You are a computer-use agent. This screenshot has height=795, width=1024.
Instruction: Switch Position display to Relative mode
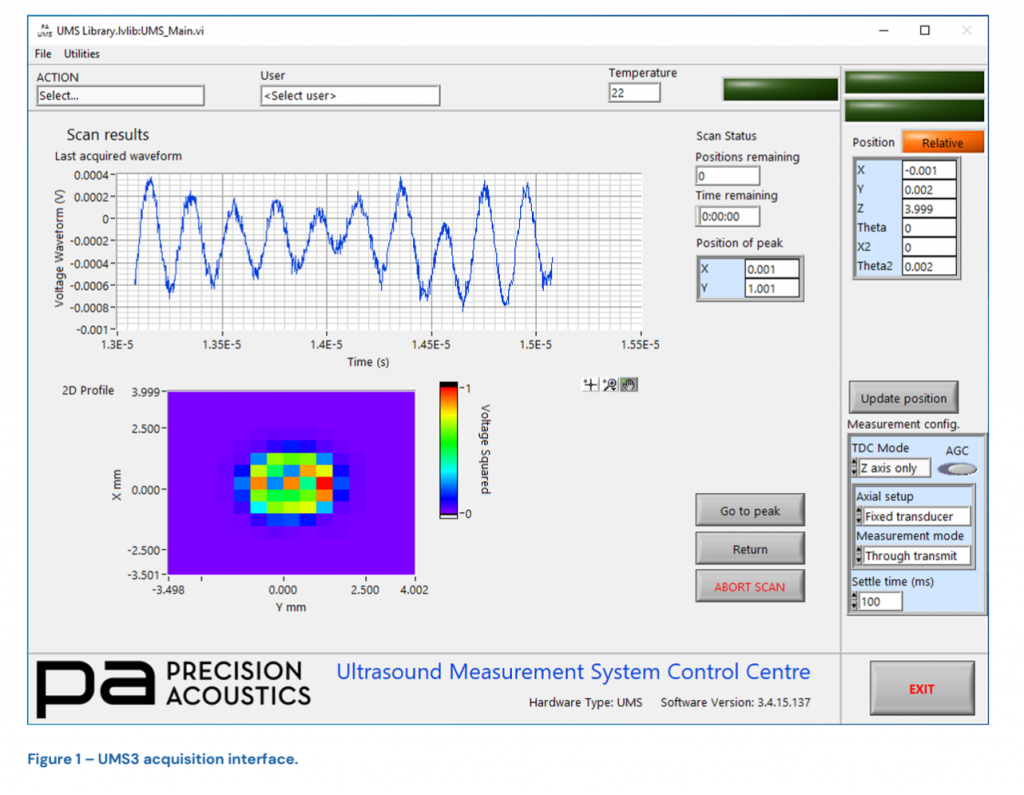tap(941, 142)
